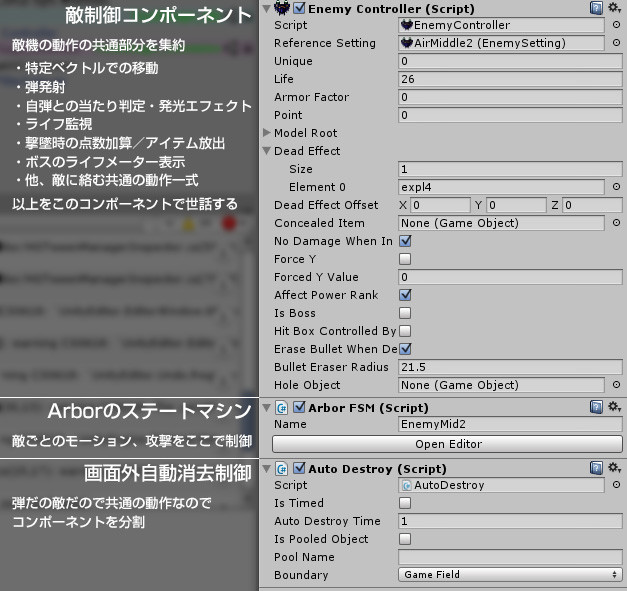Enable the Is Pooled Object checkbox
627x591 pixels.
[405, 539]
